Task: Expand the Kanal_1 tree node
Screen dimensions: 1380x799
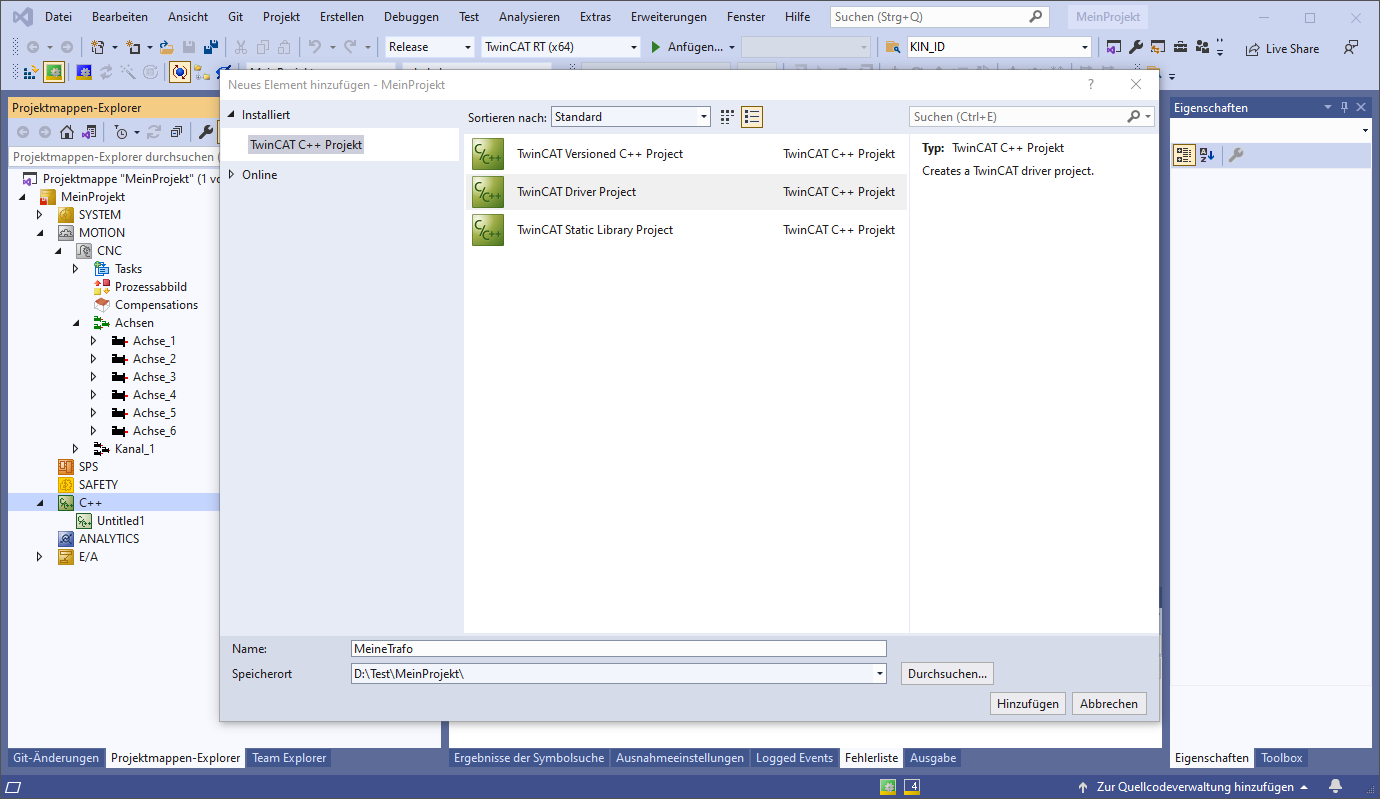Action: click(76, 449)
